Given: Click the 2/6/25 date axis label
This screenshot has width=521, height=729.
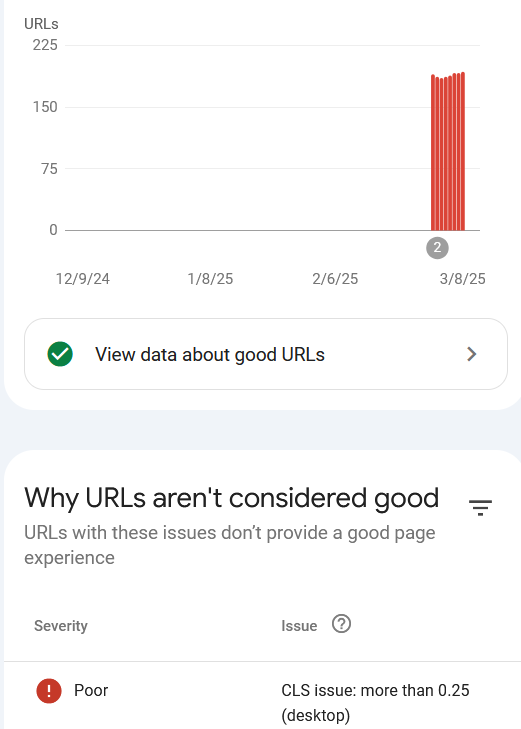Looking at the screenshot, I should [x=335, y=279].
